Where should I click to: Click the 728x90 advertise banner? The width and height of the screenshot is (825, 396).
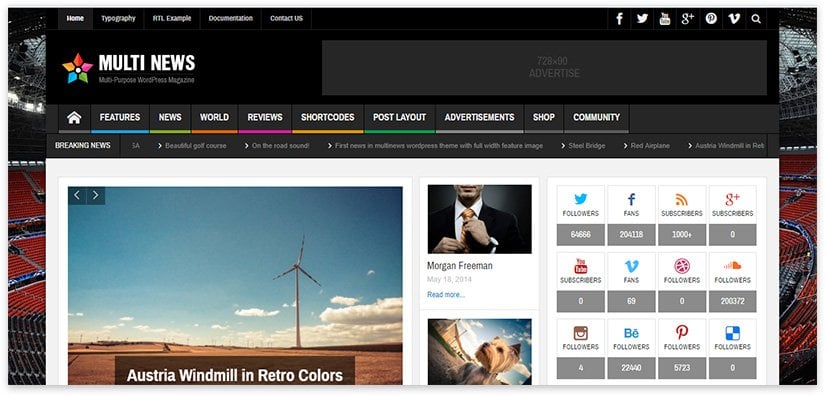tap(544, 68)
